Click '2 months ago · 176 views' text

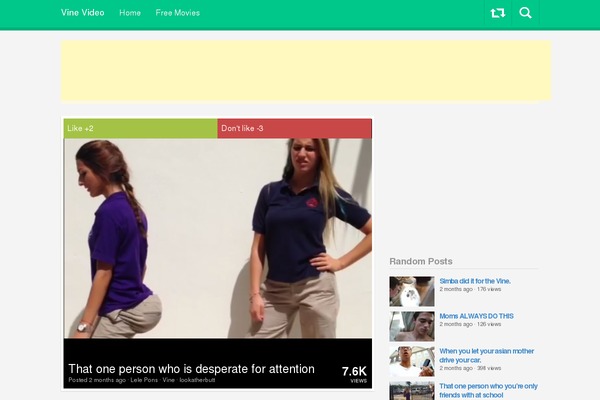pos(470,289)
